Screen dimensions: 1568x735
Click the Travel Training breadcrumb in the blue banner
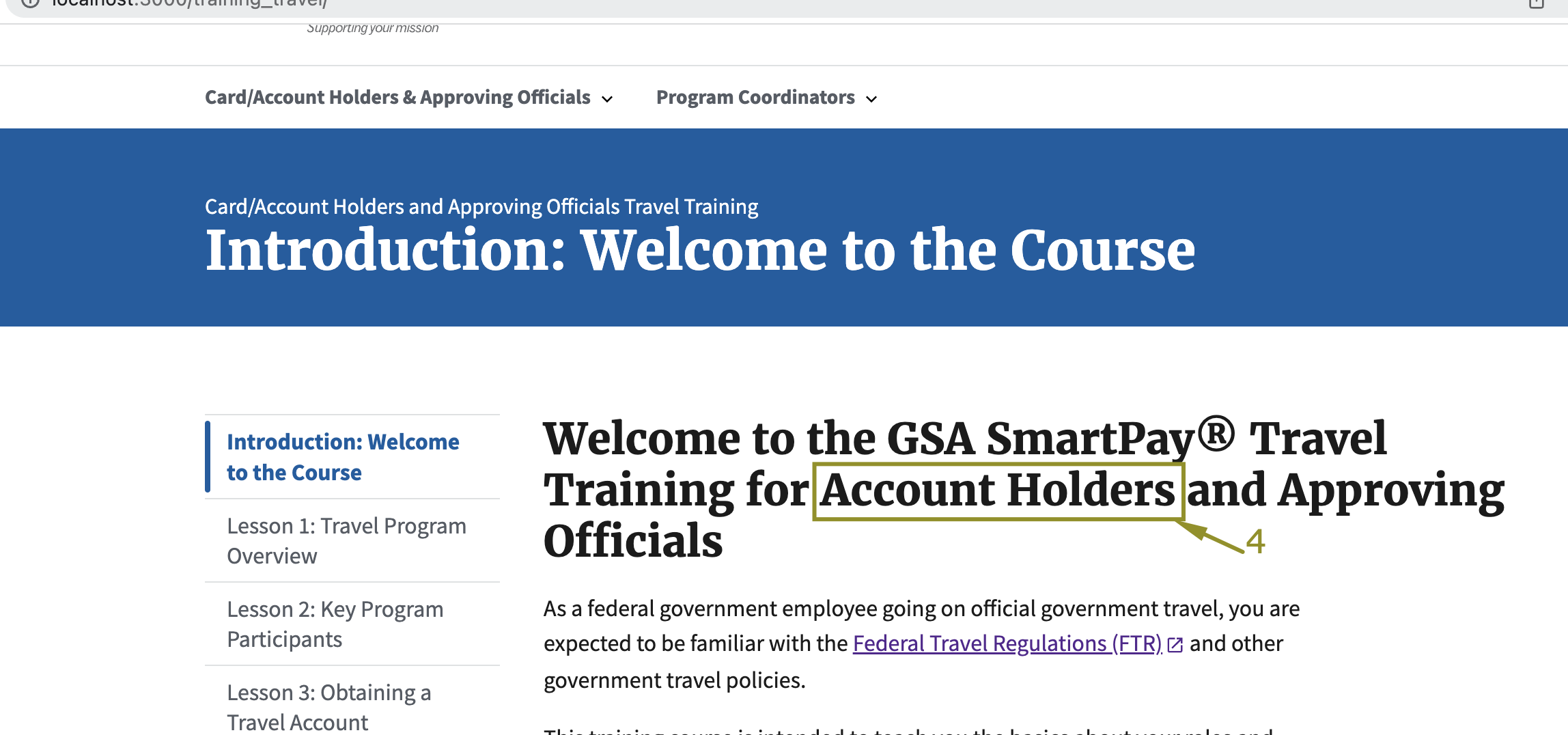(481, 206)
